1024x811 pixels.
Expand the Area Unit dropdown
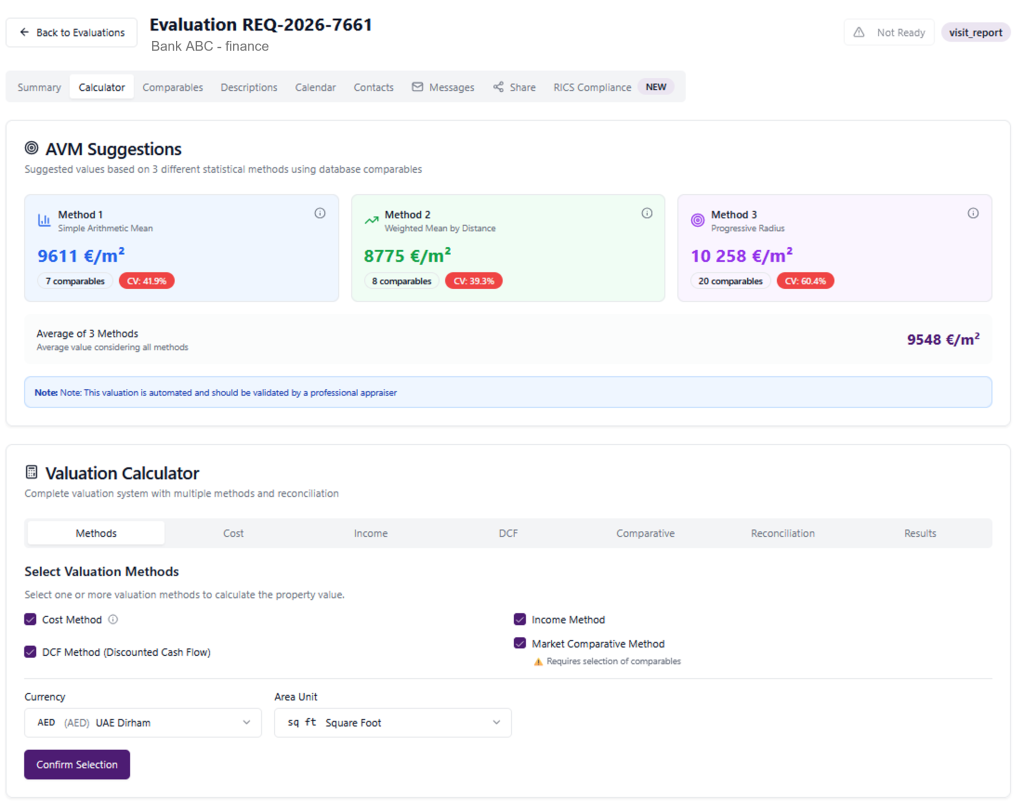[392, 723]
